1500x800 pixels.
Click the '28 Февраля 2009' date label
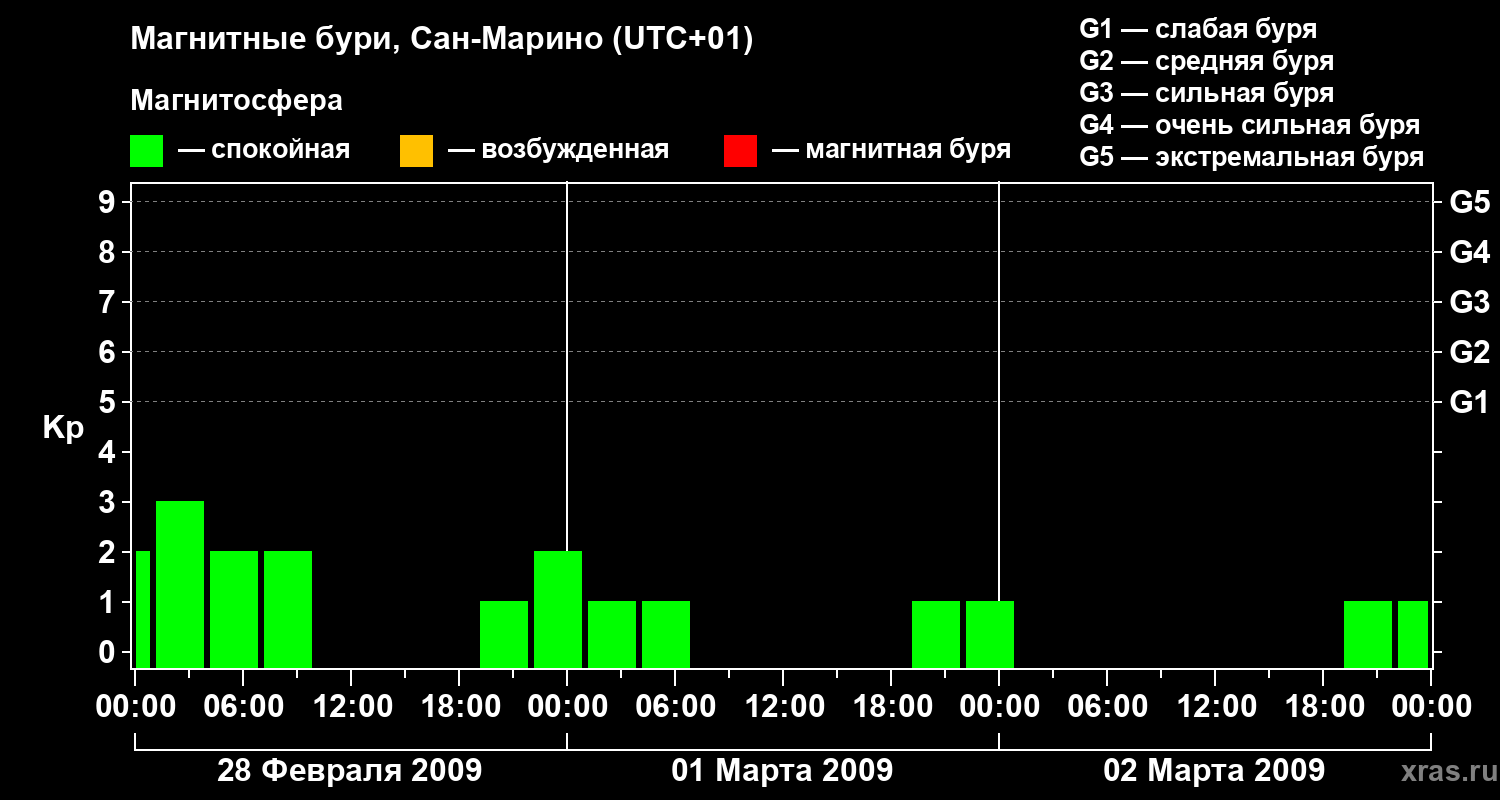pos(350,771)
